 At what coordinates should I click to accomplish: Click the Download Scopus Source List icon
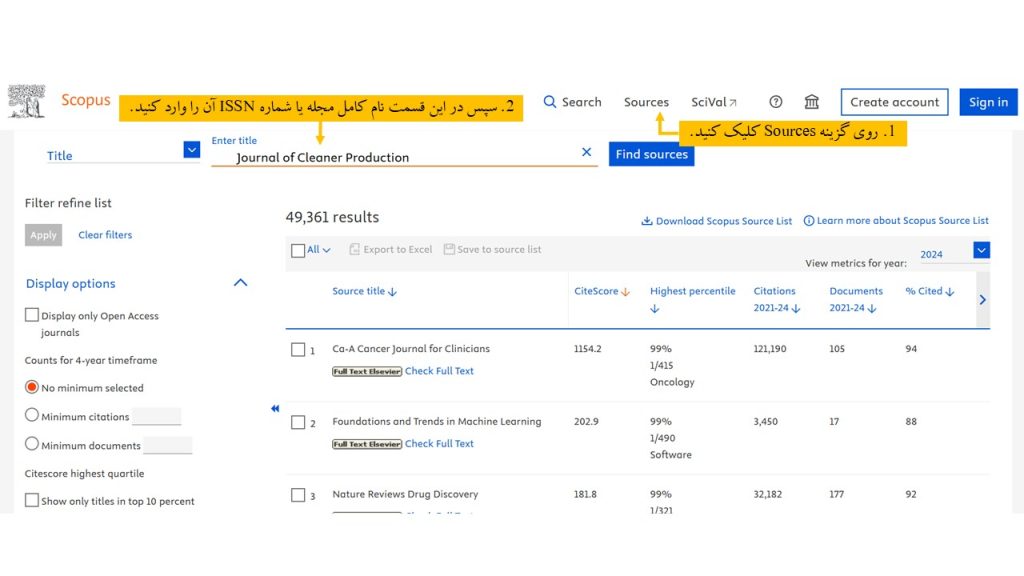tap(647, 221)
